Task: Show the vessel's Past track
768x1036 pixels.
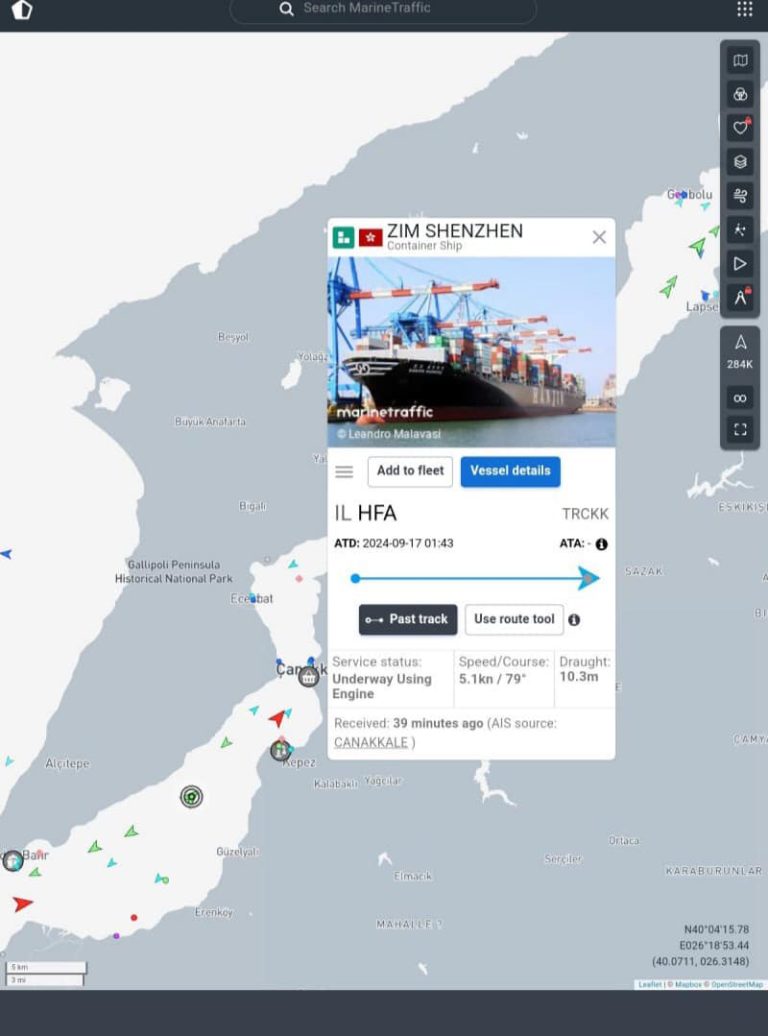Action: click(x=408, y=619)
